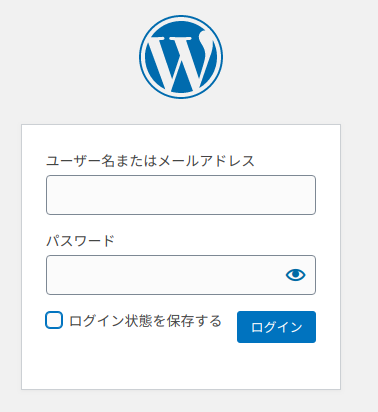Focus the ユーザー名またはメールアドレス input field
This screenshot has height=412, width=378.
tap(181, 195)
